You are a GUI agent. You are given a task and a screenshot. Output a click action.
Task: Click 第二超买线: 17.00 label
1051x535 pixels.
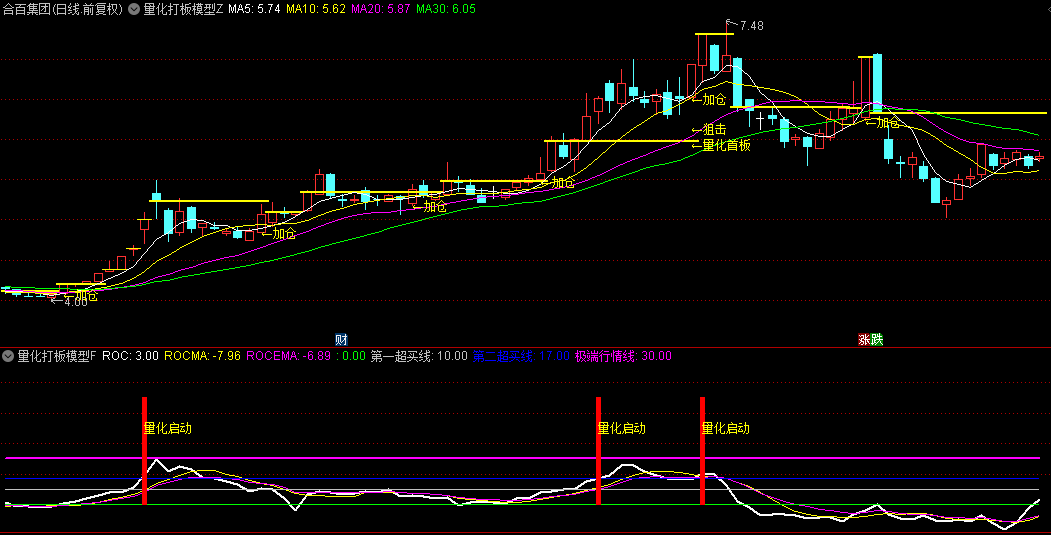coord(521,356)
